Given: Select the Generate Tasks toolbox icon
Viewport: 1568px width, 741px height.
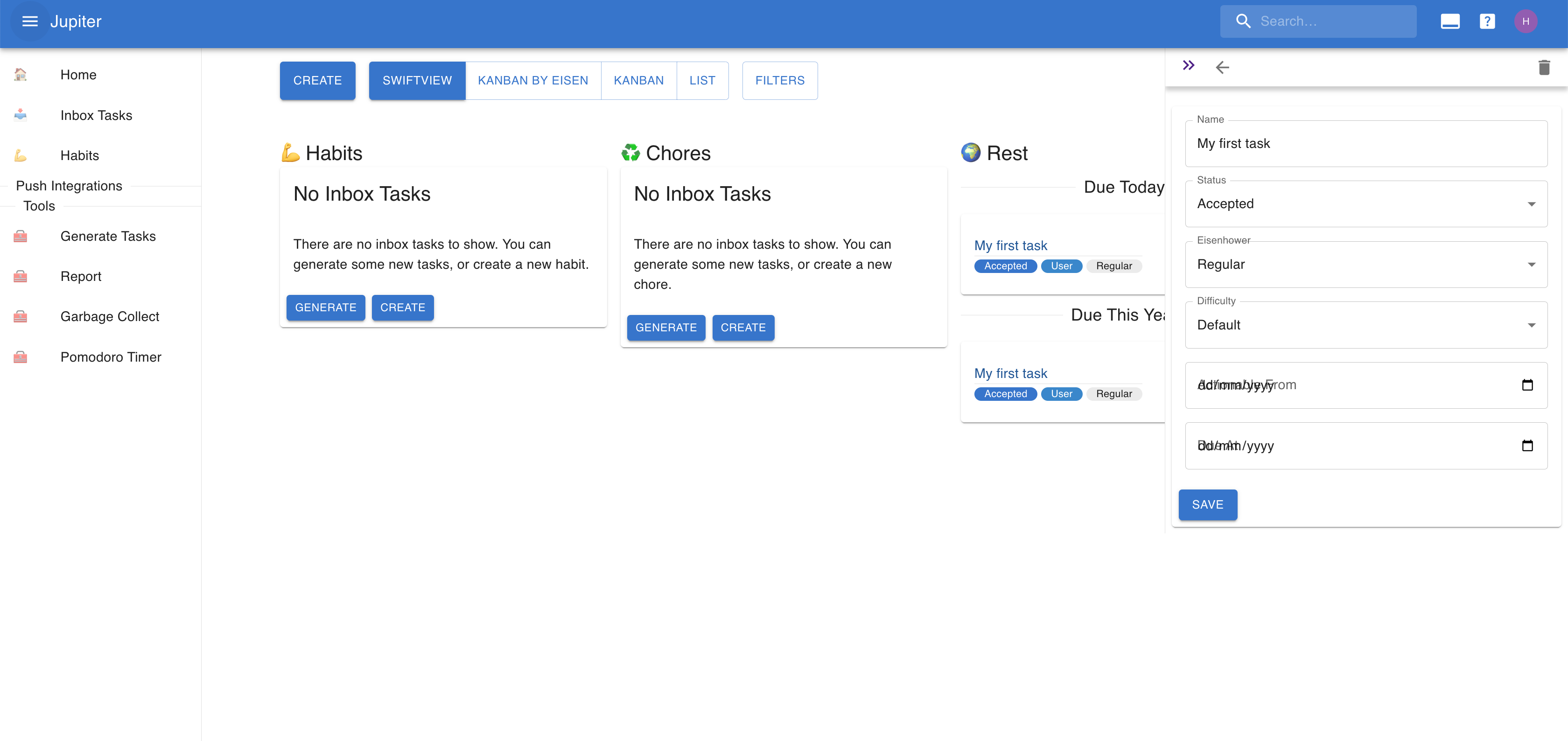Looking at the screenshot, I should coord(20,236).
